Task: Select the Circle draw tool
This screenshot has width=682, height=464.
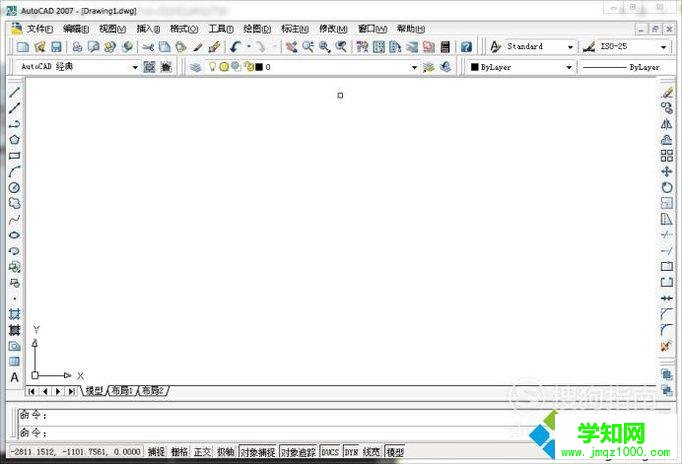Action: (14, 187)
